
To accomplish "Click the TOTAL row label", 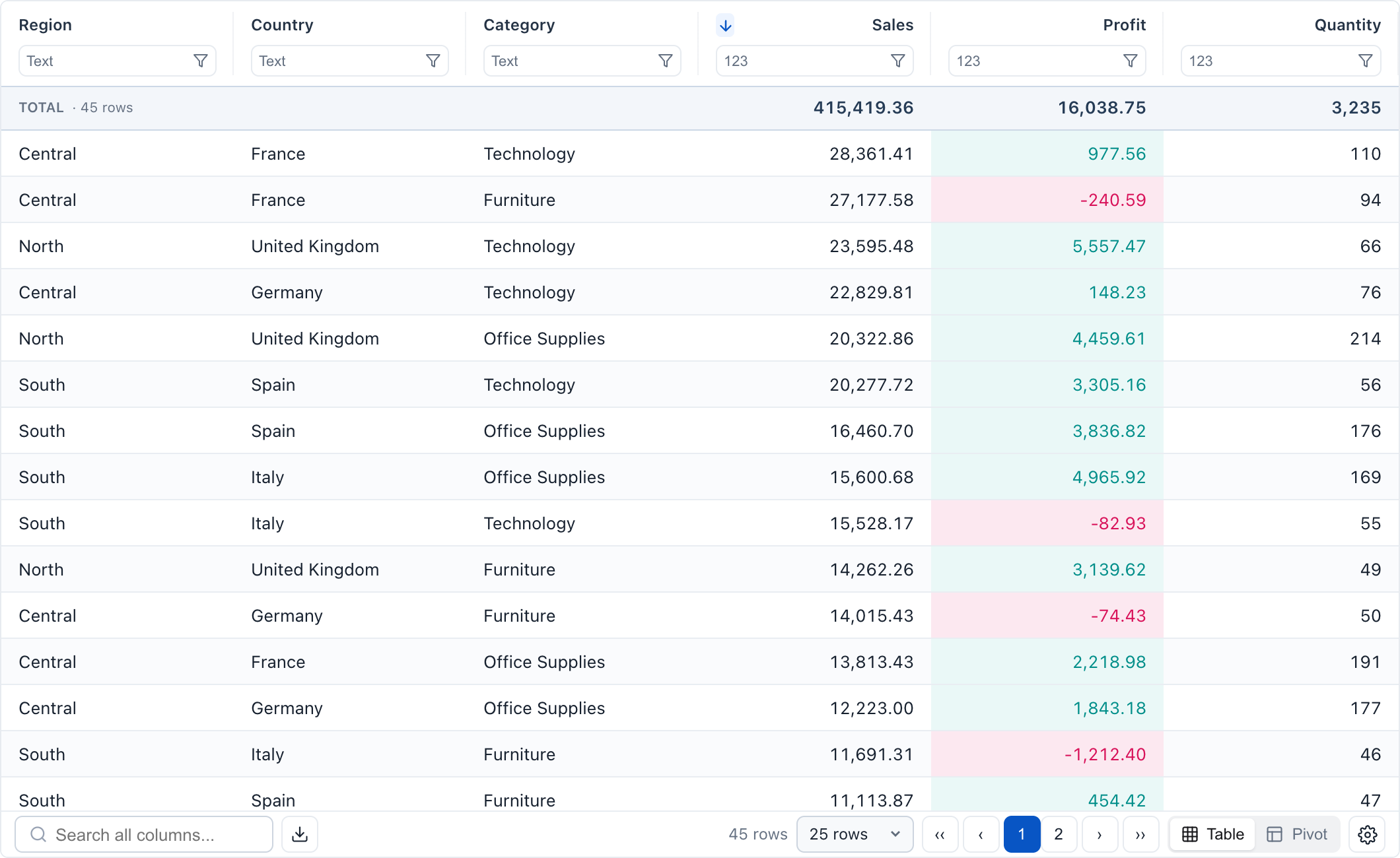I will click(41, 108).
